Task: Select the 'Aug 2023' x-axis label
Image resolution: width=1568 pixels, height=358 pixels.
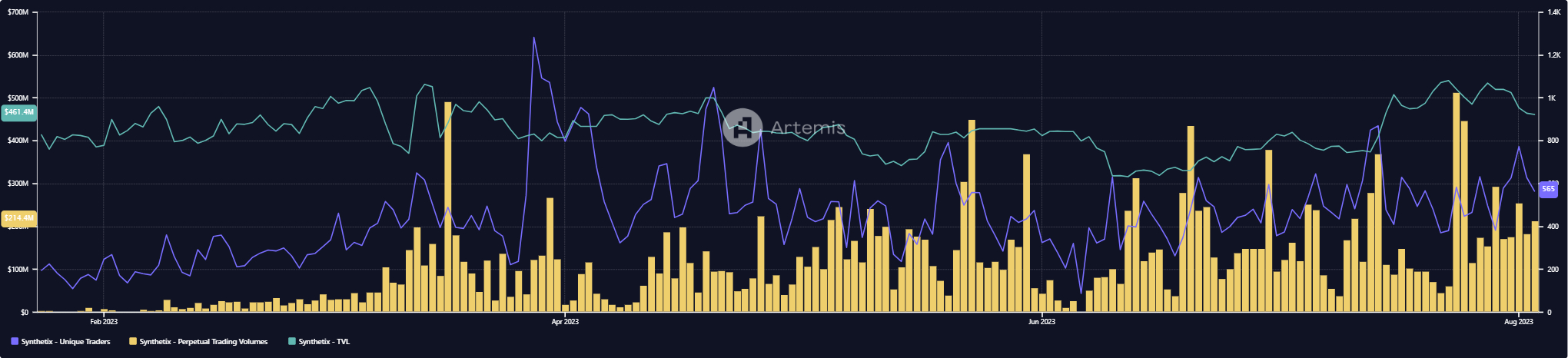Action: [1519, 321]
